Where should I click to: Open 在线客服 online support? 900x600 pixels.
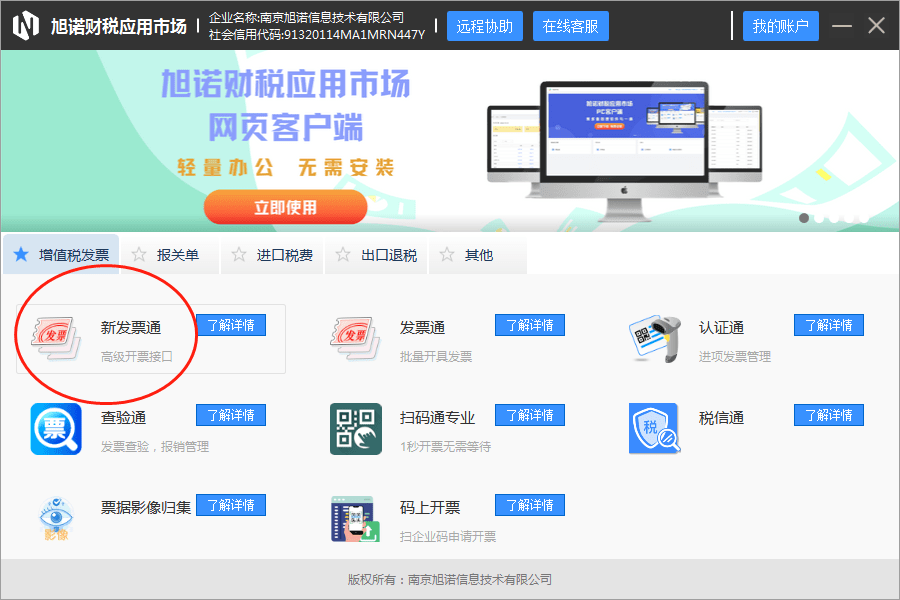(570, 25)
